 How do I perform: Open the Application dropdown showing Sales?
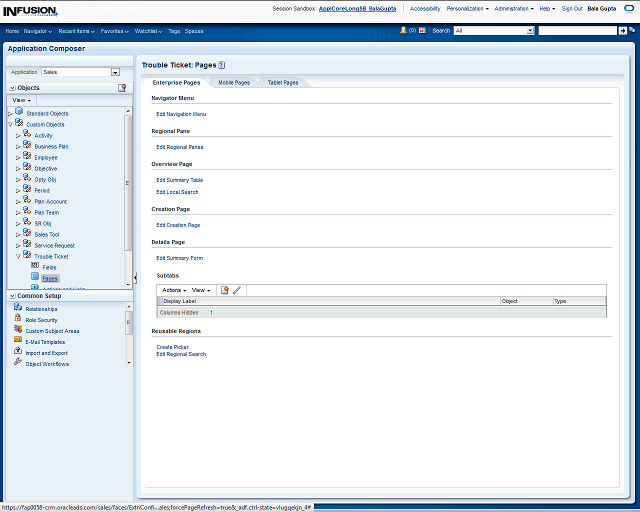click(115, 72)
